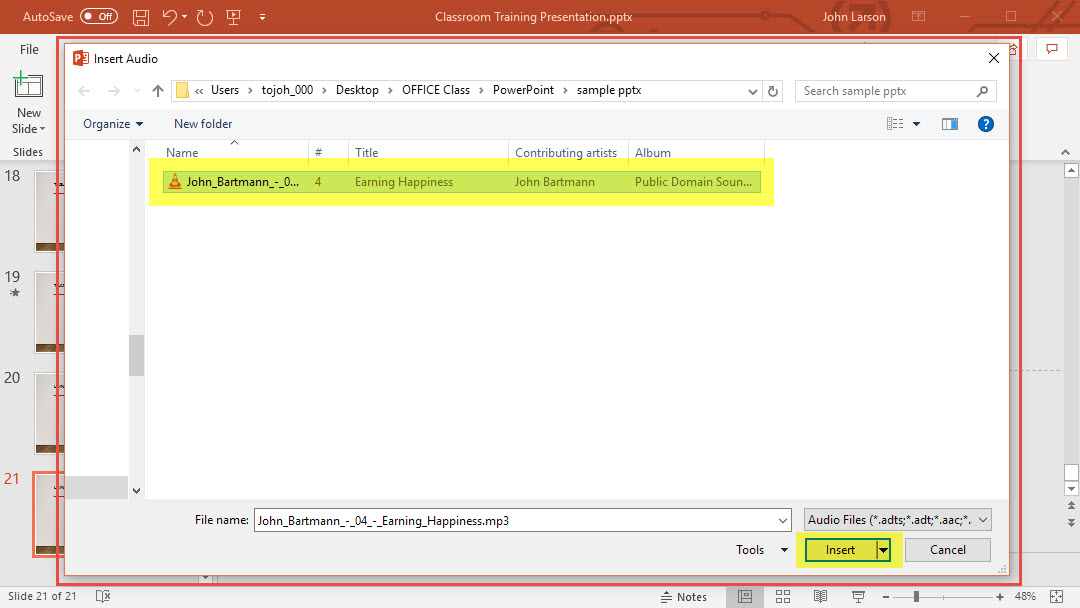1080x608 pixels.
Task: Open the File tab
Action: pyautogui.click(x=30, y=49)
